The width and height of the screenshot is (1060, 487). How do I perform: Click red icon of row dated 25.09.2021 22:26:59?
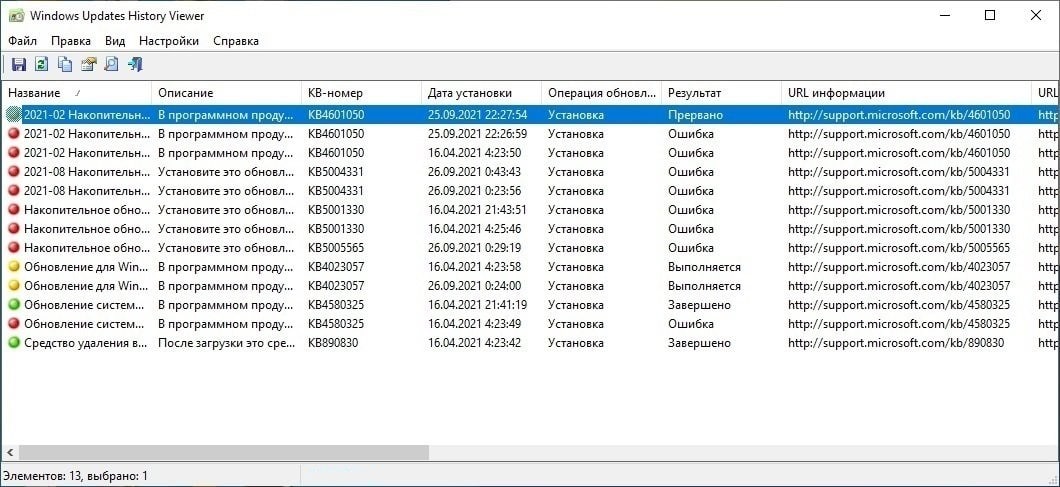(x=14, y=134)
